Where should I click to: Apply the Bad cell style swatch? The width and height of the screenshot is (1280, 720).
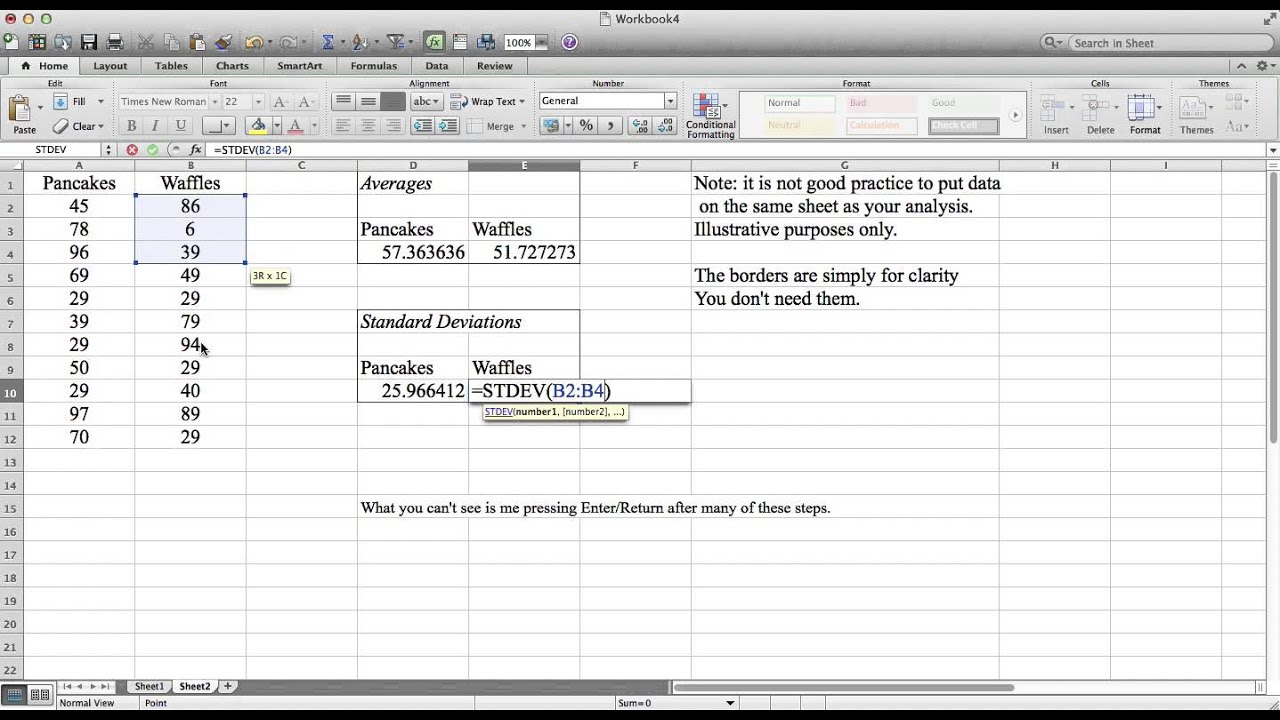881,103
